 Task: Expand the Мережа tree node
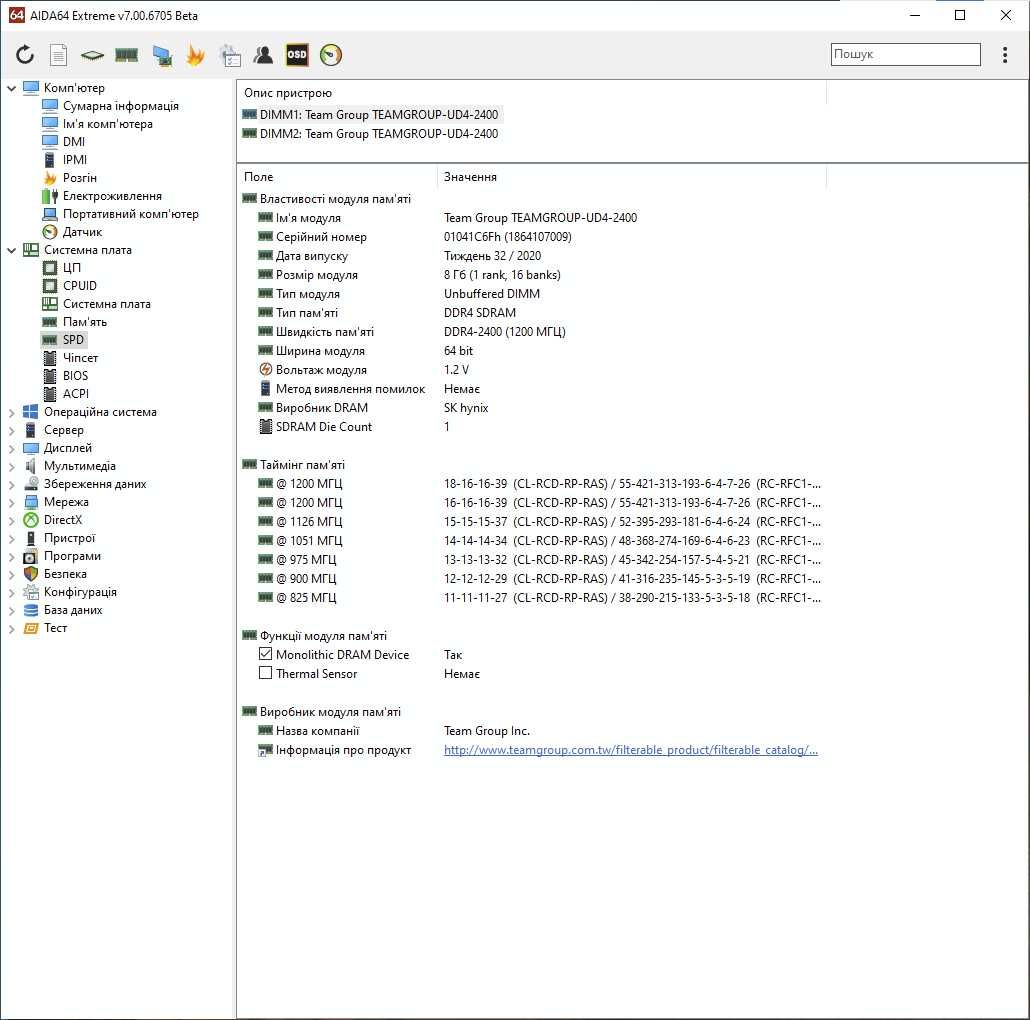tap(11, 502)
